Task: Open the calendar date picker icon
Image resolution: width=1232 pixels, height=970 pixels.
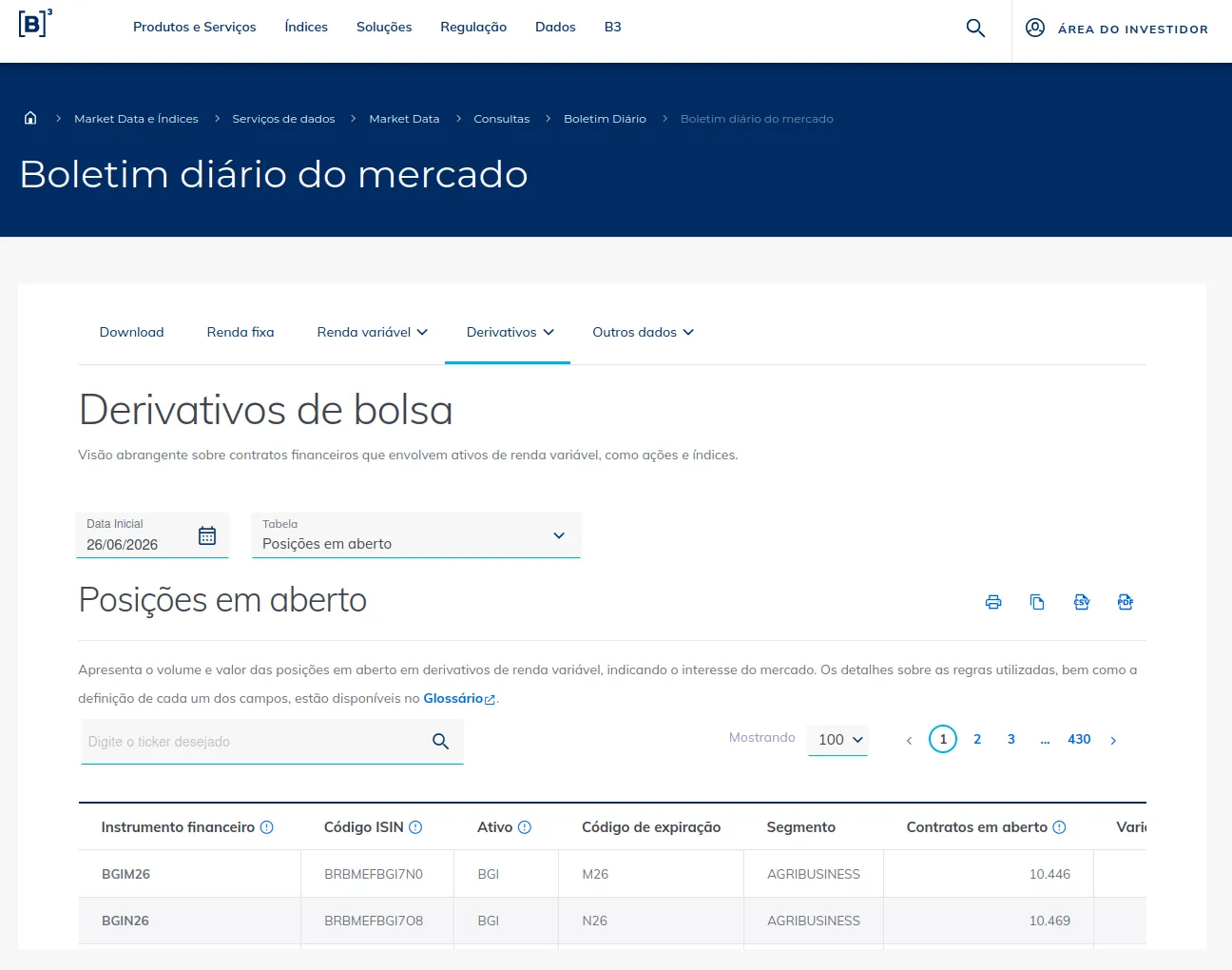Action: (207, 535)
